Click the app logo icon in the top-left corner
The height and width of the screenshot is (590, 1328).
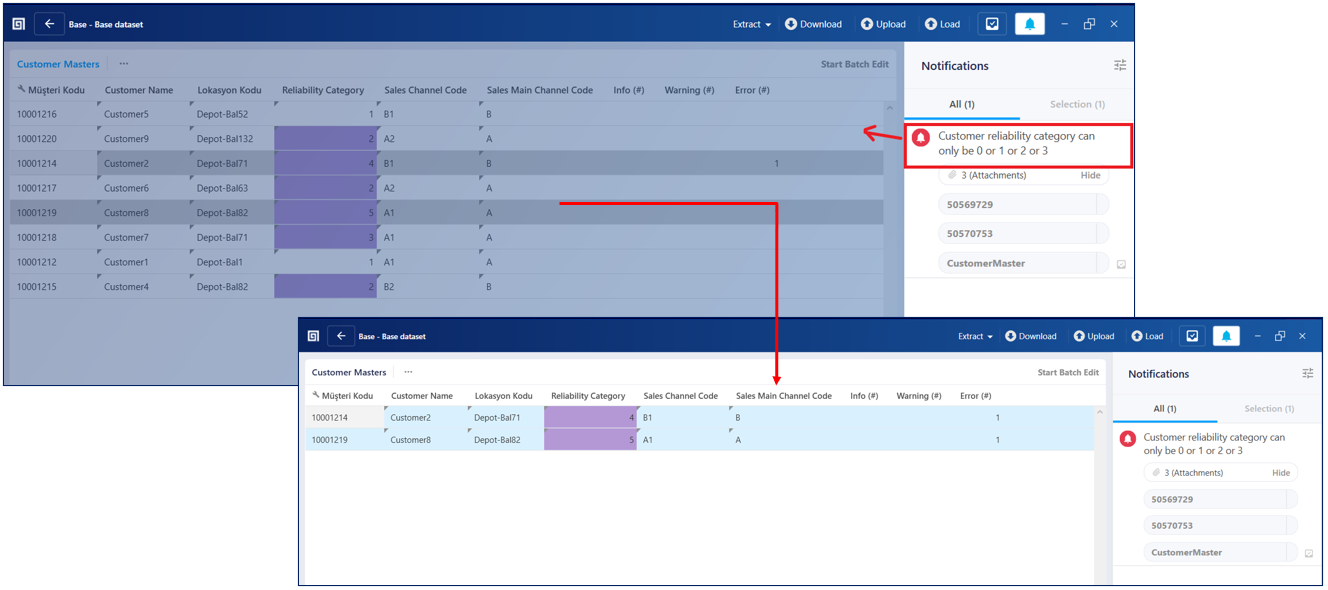pos(17,23)
